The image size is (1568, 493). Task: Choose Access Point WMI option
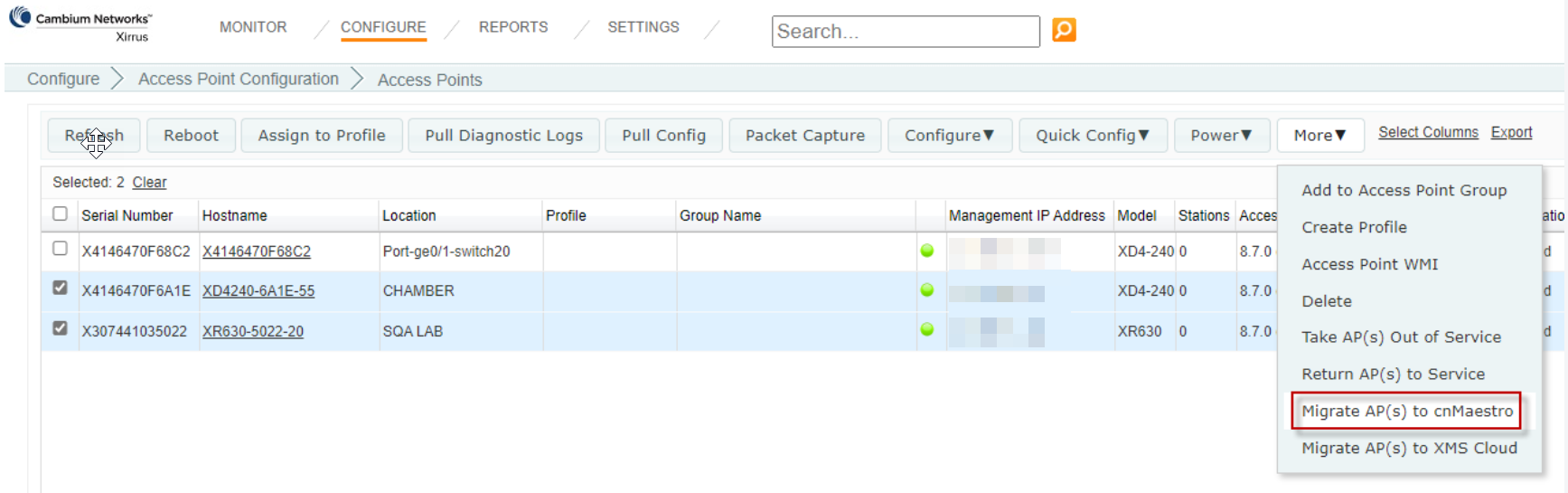[x=1369, y=264]
